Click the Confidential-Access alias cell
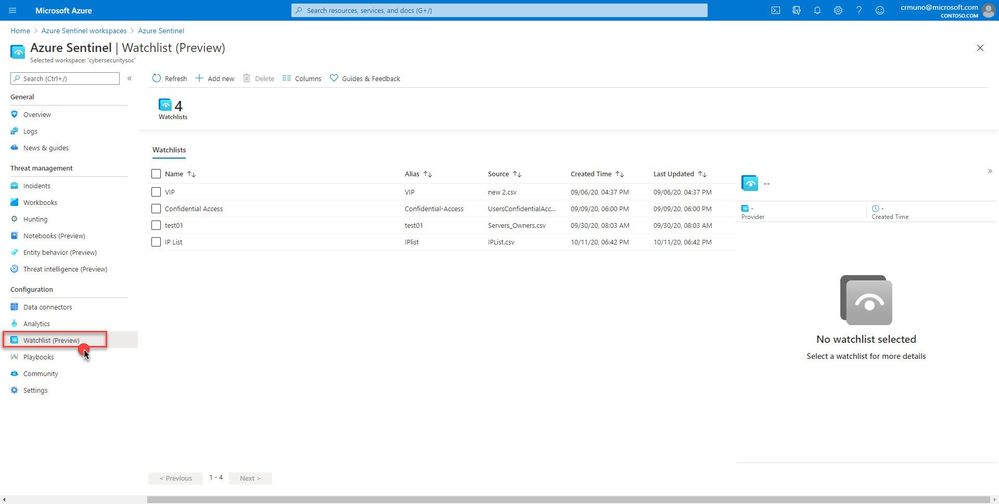Image resolution: width=999 pixels, height=504 pixels. point(434,208)
